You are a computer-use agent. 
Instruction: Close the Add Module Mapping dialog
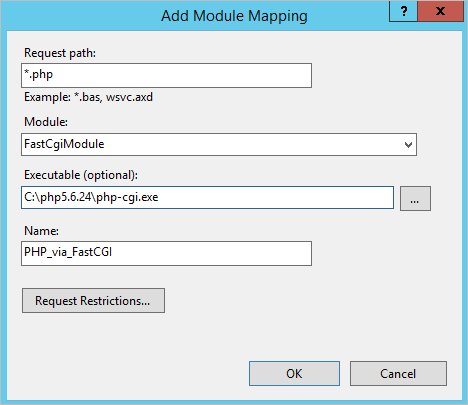click(440, 11)
